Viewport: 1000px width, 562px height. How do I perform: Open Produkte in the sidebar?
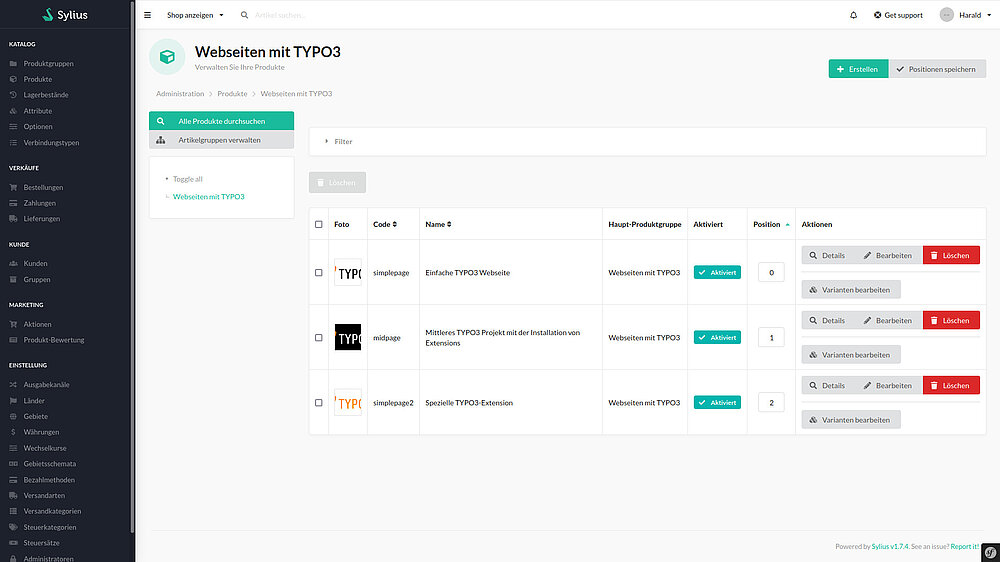38,79
